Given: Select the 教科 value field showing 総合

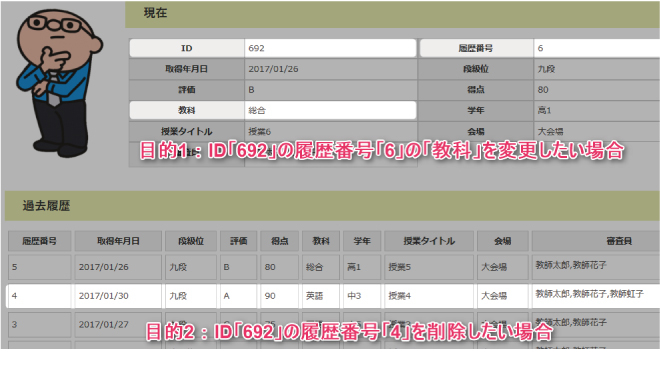Looking at the screenshot, I should [x=330, y=110].
